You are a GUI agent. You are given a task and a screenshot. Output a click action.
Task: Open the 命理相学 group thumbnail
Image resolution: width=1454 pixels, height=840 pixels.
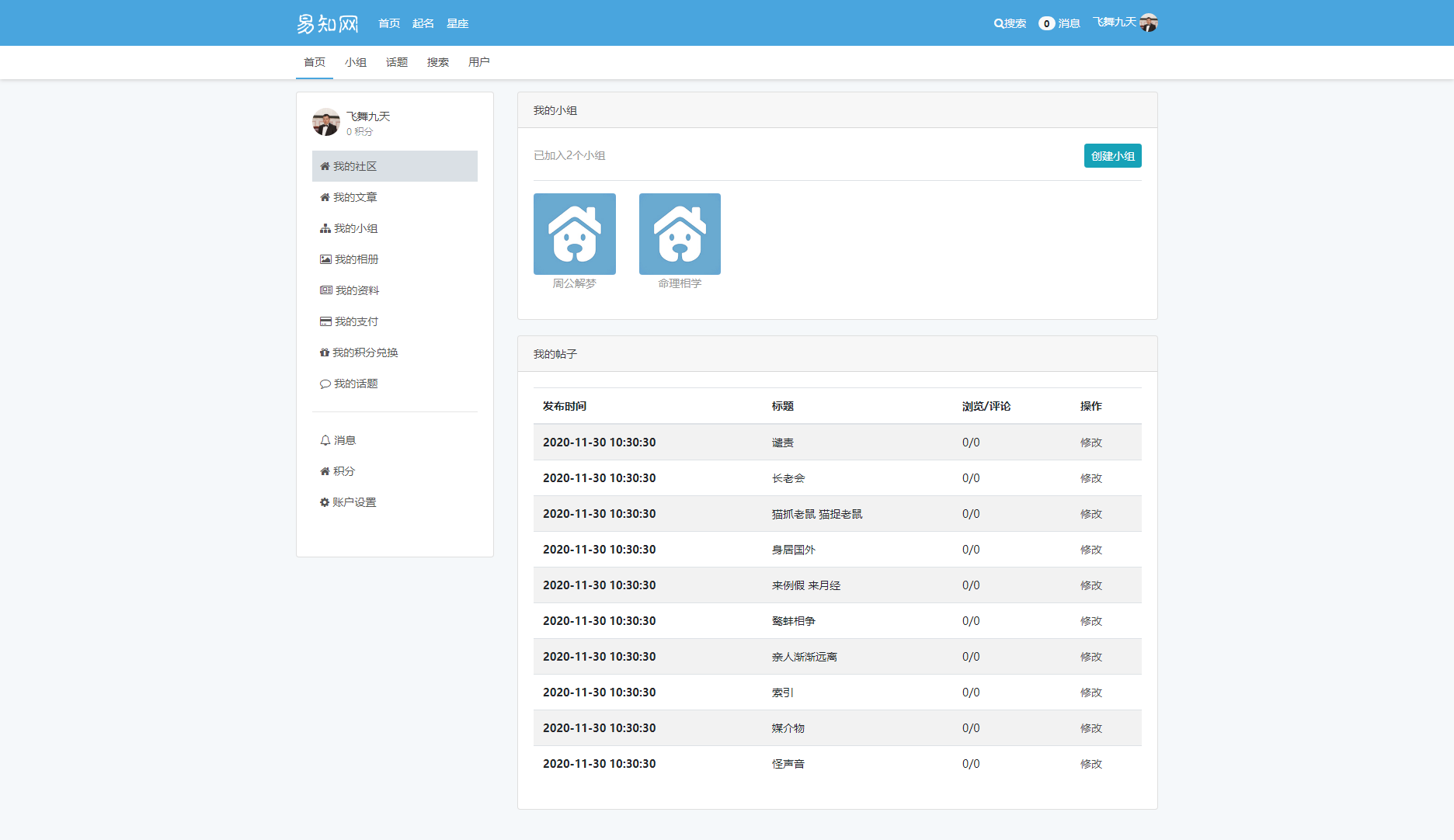tap(680, 234)
